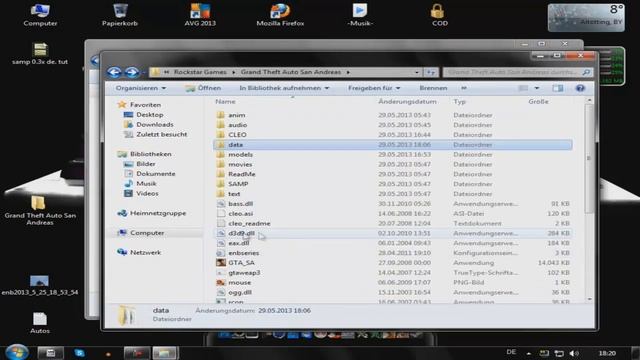This screenshot has width=640, height=360.
Task: Click the network tray icon
Action: (x=559, y=353)
